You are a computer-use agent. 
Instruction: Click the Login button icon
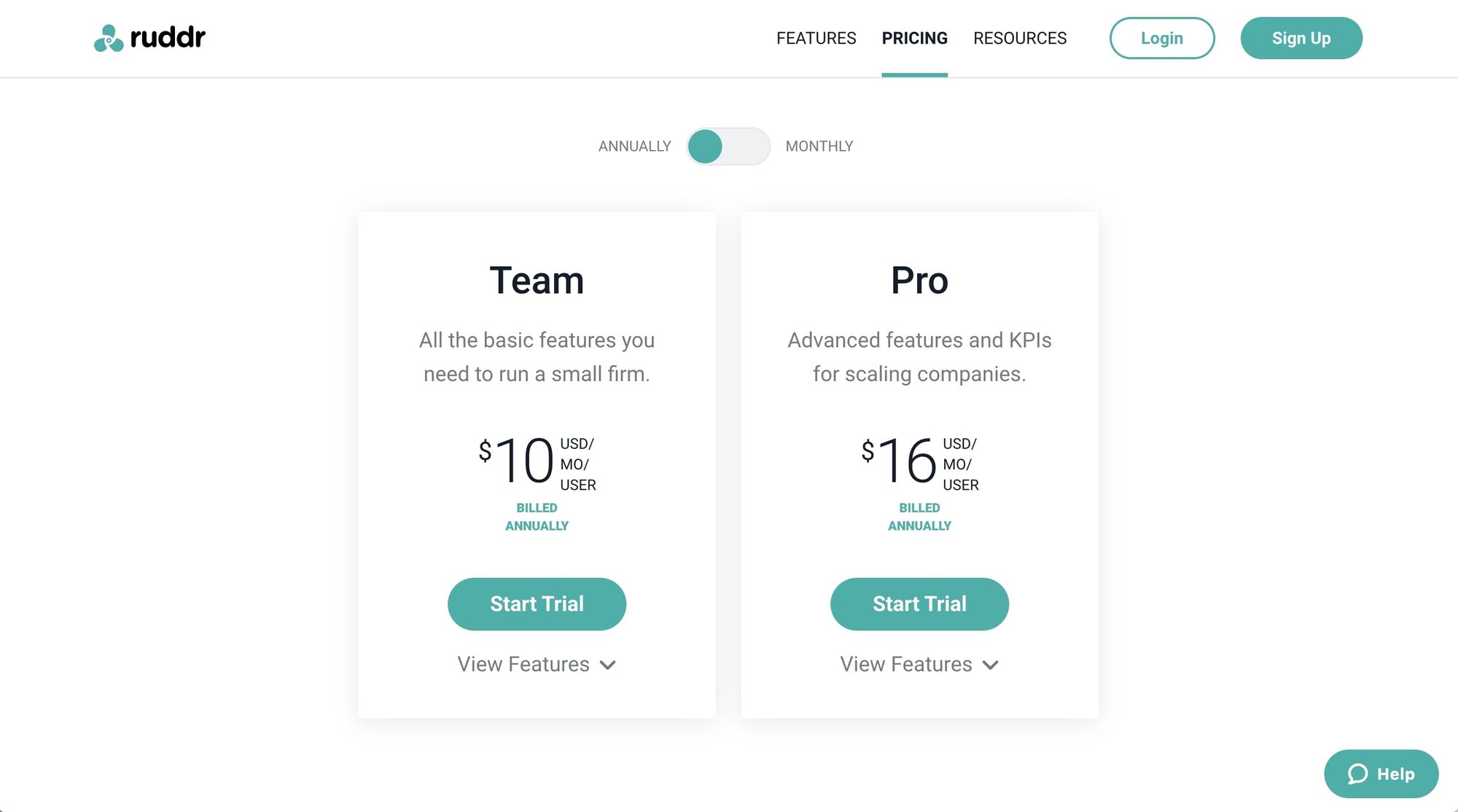1162,38
